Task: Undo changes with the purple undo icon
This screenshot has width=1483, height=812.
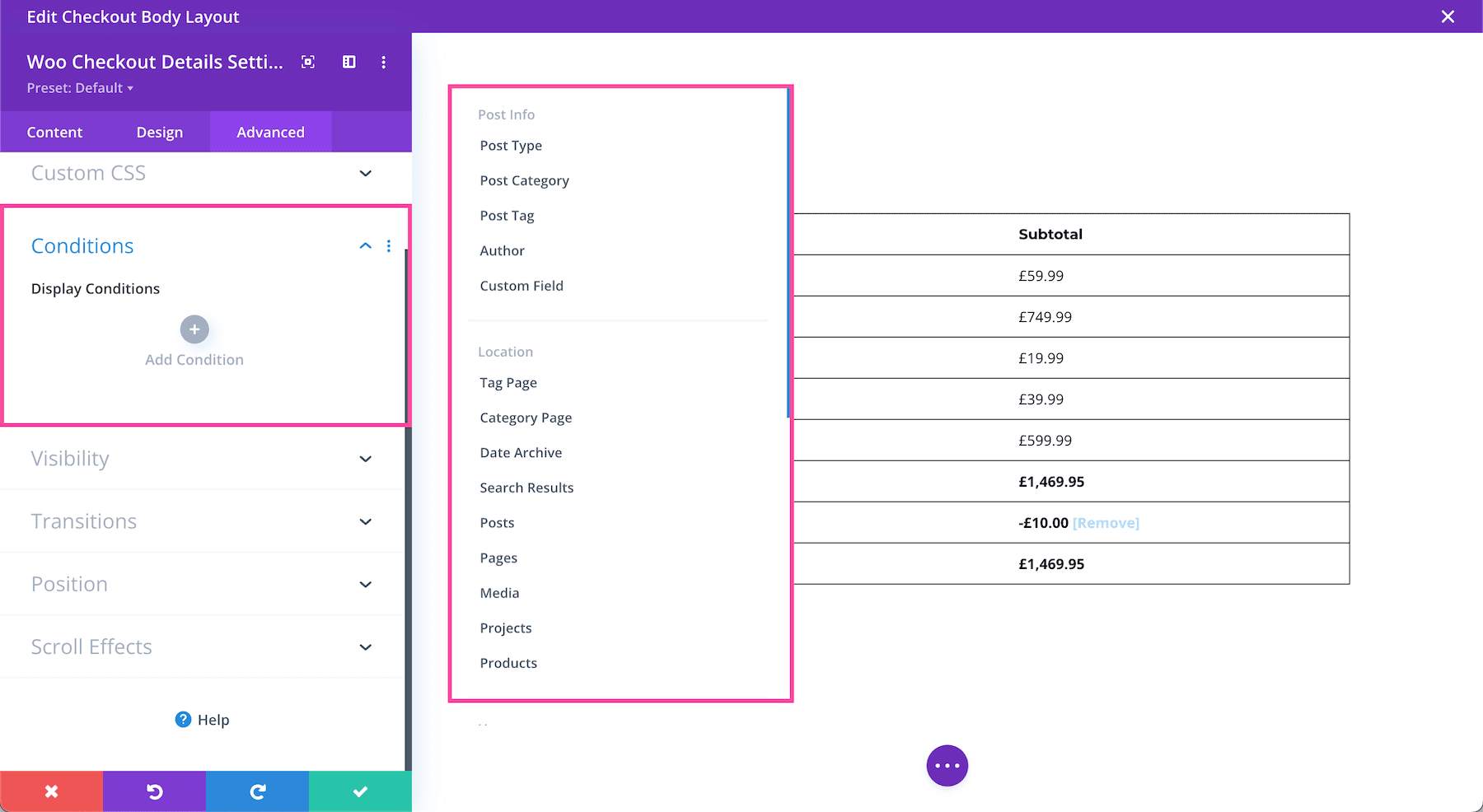Action: point(154,791)
